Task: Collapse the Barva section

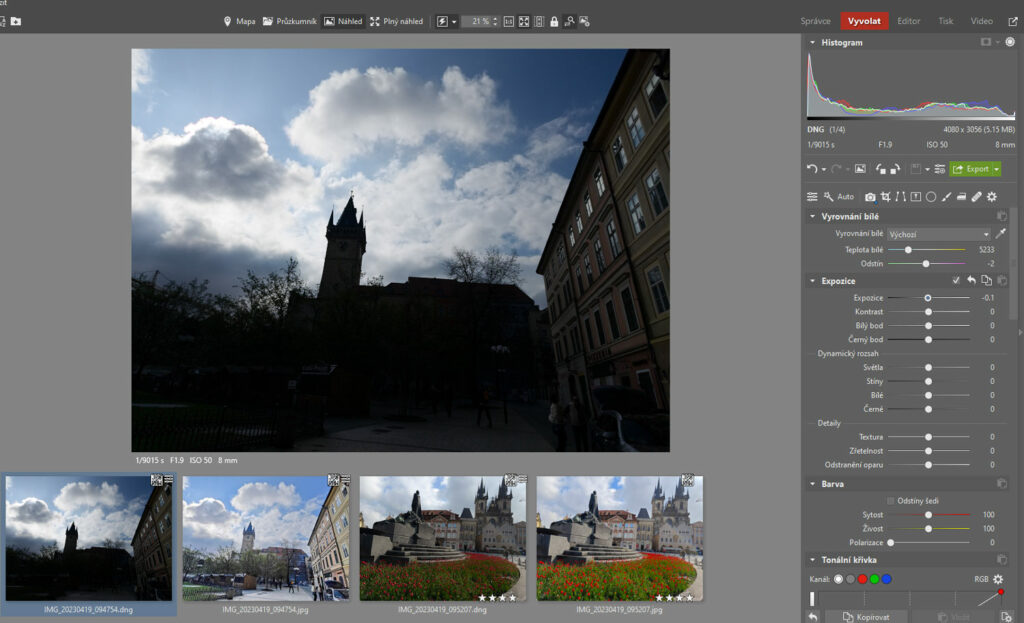Action: [812, 484]
